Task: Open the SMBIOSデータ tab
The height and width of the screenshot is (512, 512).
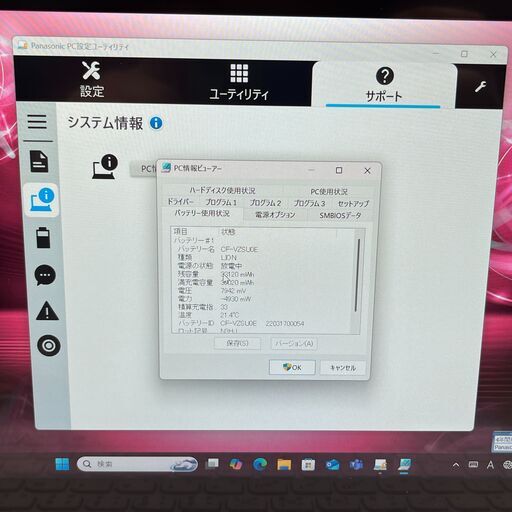Action: [340, 216]
